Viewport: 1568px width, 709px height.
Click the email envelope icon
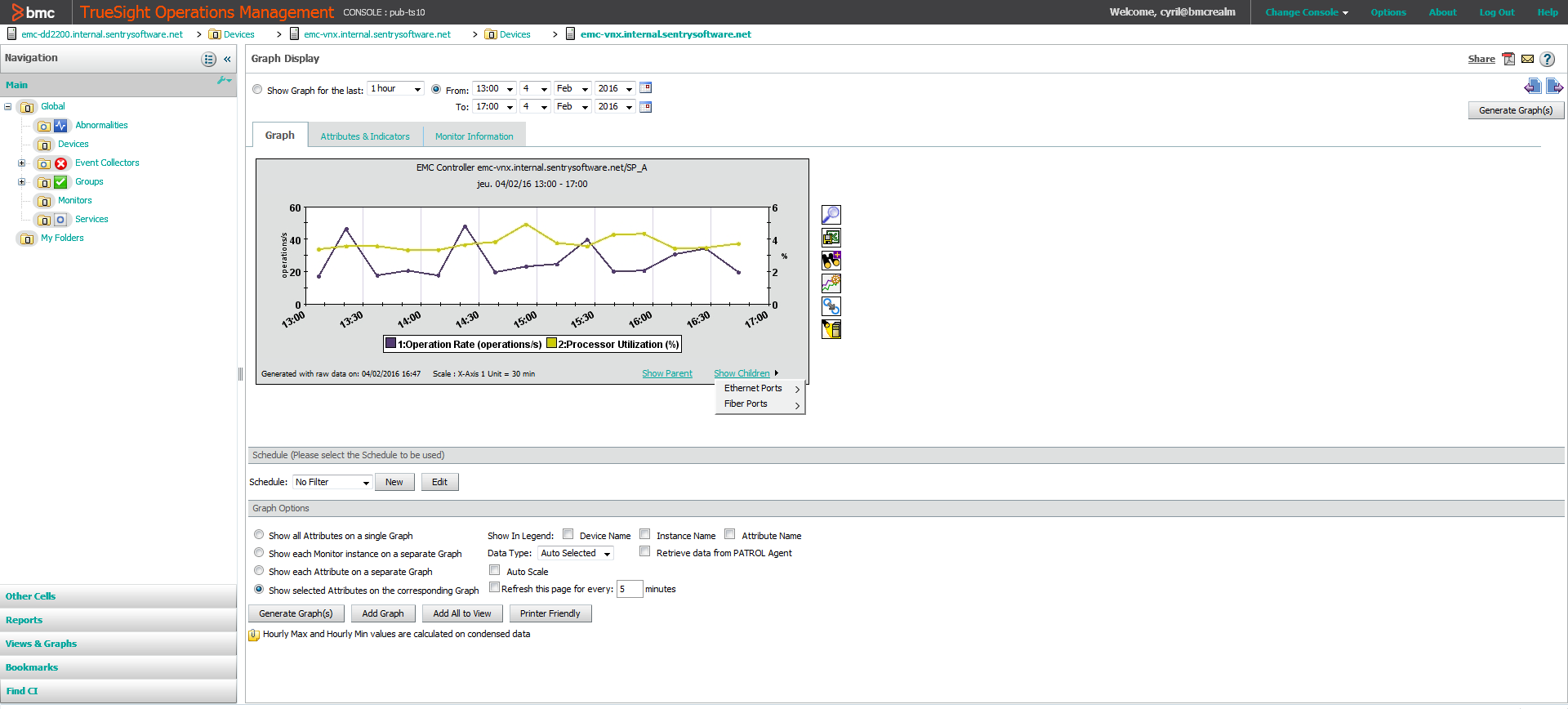coord(1527,59)
